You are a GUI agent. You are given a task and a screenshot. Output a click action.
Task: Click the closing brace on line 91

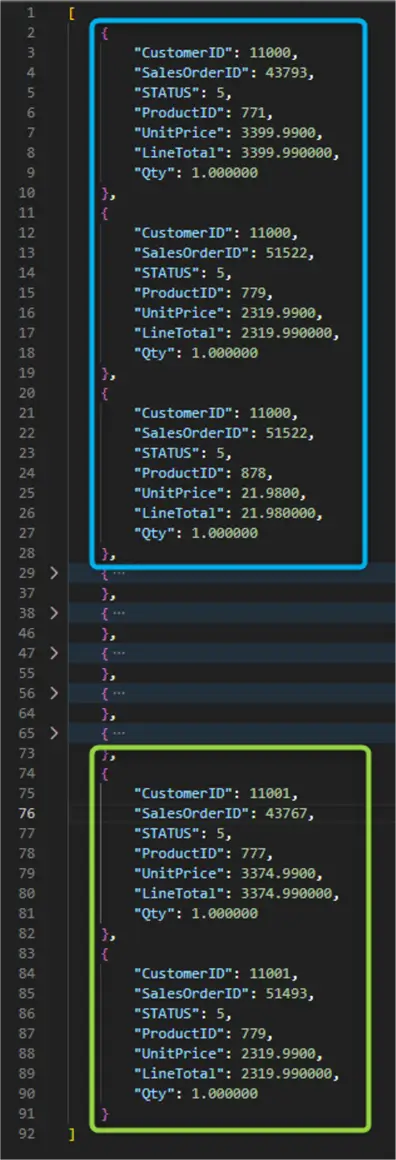[x=106, y=1113]
